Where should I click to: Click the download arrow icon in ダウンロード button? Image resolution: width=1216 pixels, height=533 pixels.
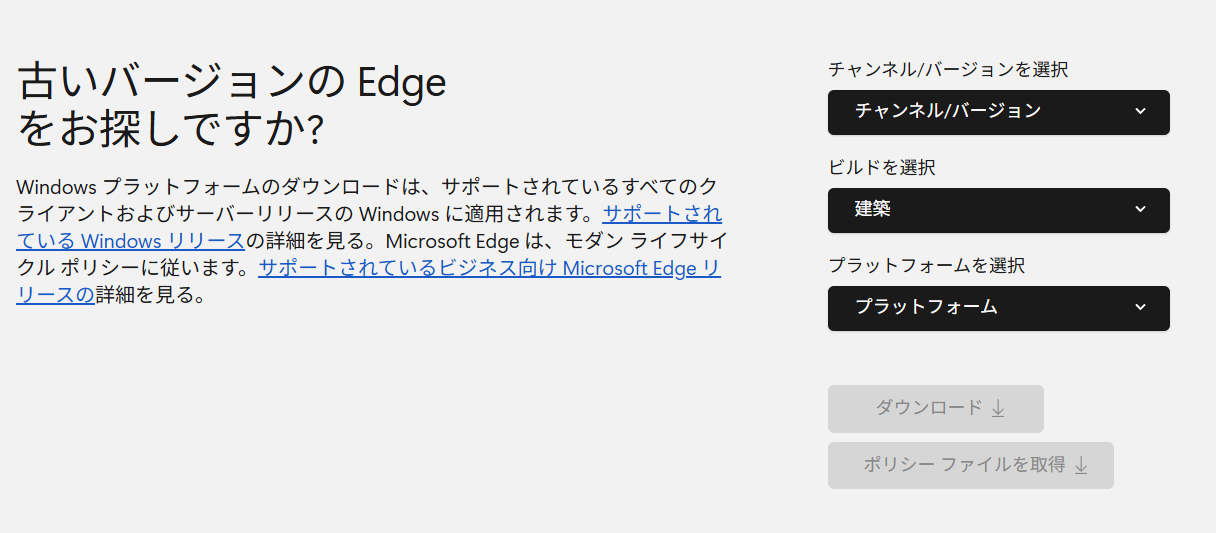tap(998, 409)
